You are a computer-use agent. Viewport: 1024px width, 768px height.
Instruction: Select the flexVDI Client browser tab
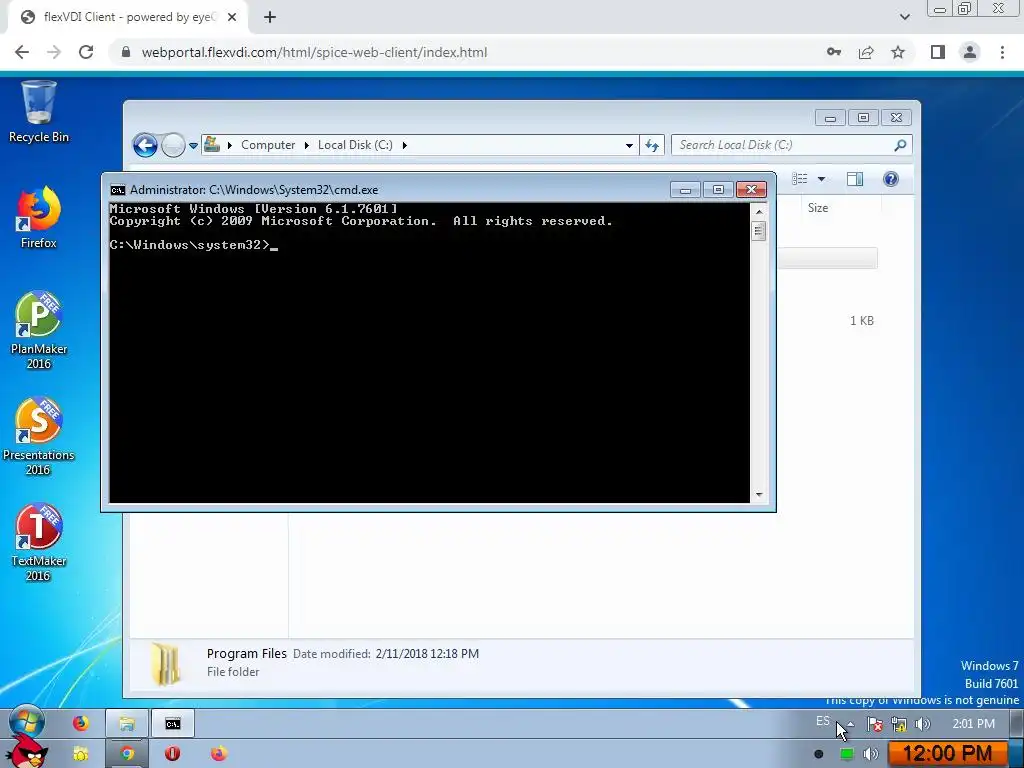(128, 17)
